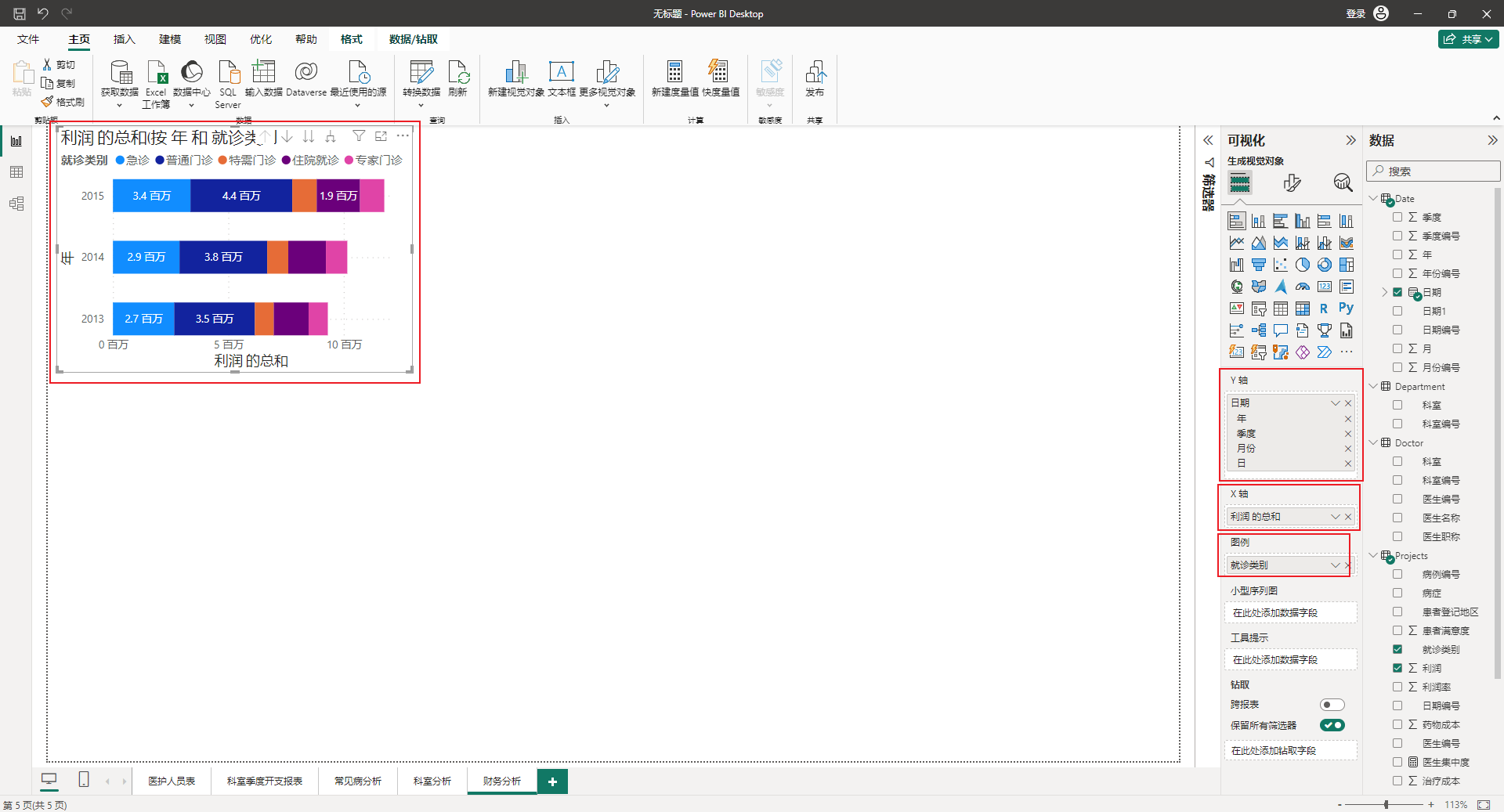
Task: Open the Y 轴 日期 field dropdown
Action: 1336,403
